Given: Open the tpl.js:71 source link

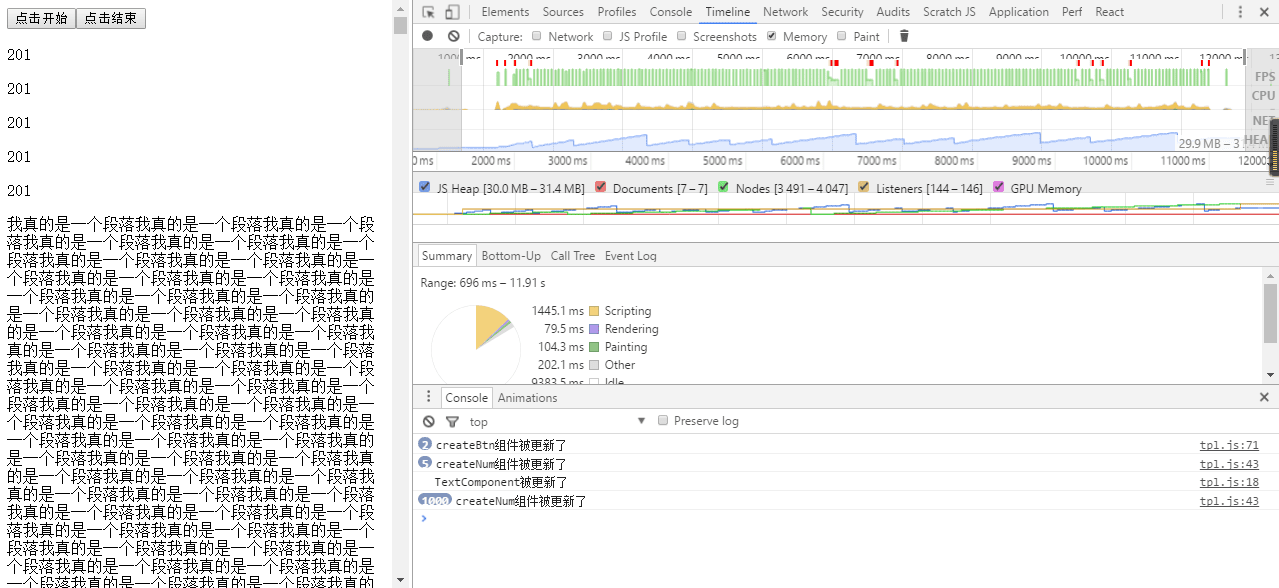Looking at the screenshot, I should pyautogui.click(x=1229, y=444).
